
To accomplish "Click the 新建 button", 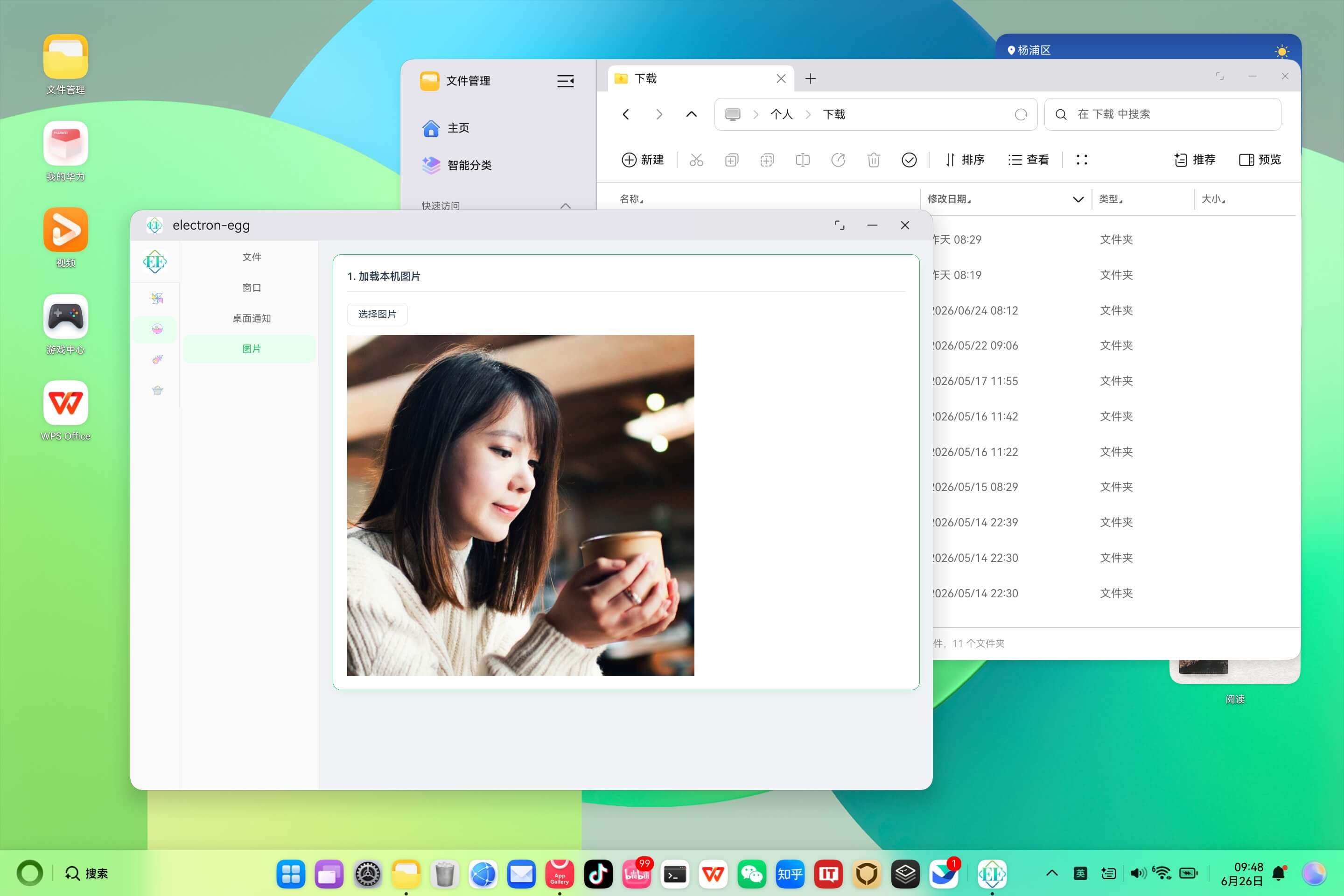I will 642,160.
